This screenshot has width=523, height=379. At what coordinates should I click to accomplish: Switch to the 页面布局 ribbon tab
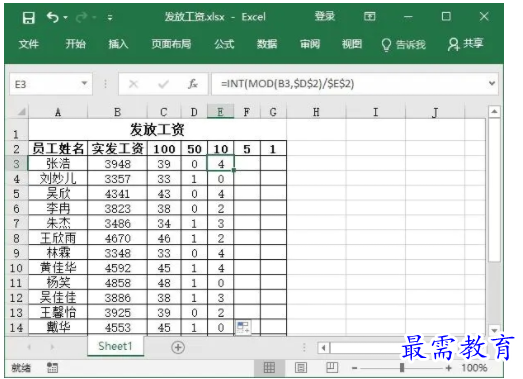pos(171,44)
